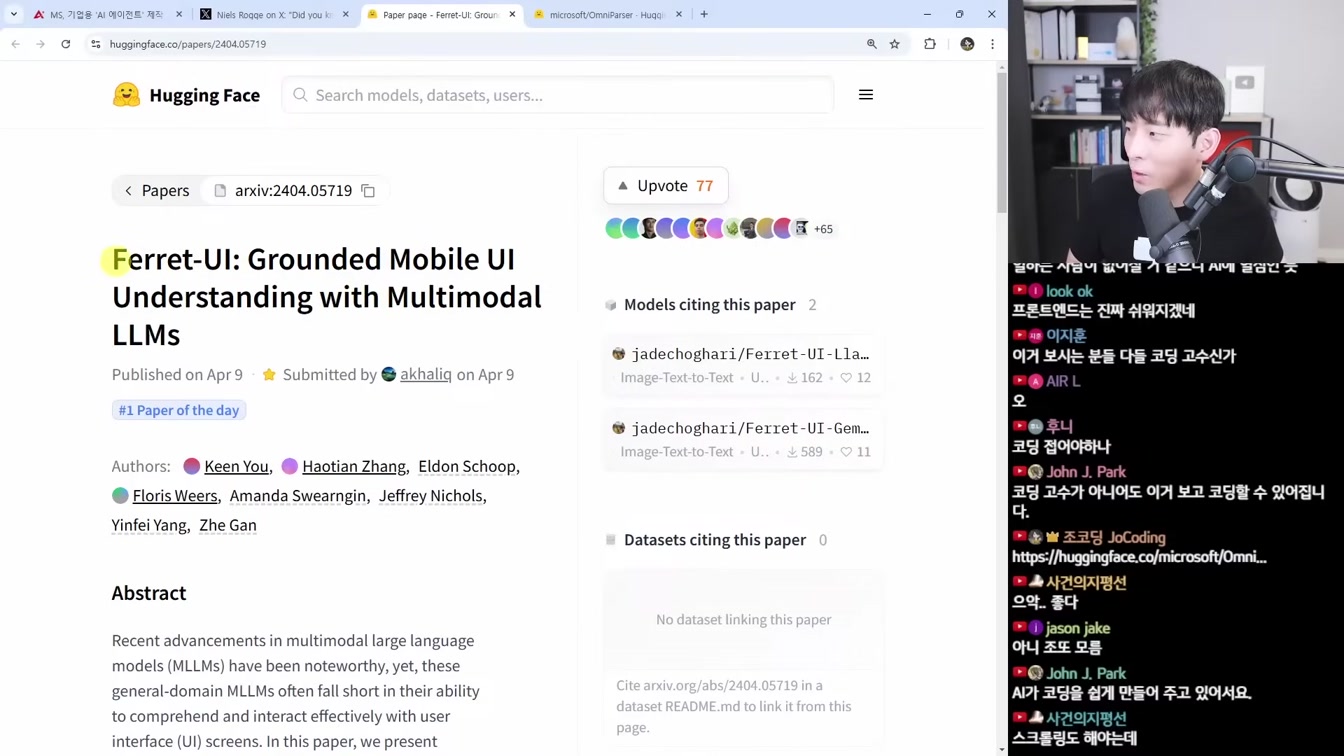This screenshot has width=1344, height=756.
Task: Go back to Papers list
Action: (x=156, y=191)
